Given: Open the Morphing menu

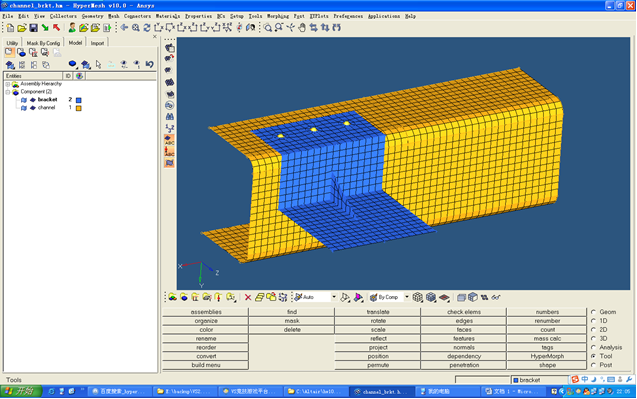Looking at the screenshot, I should click(278, 16).
